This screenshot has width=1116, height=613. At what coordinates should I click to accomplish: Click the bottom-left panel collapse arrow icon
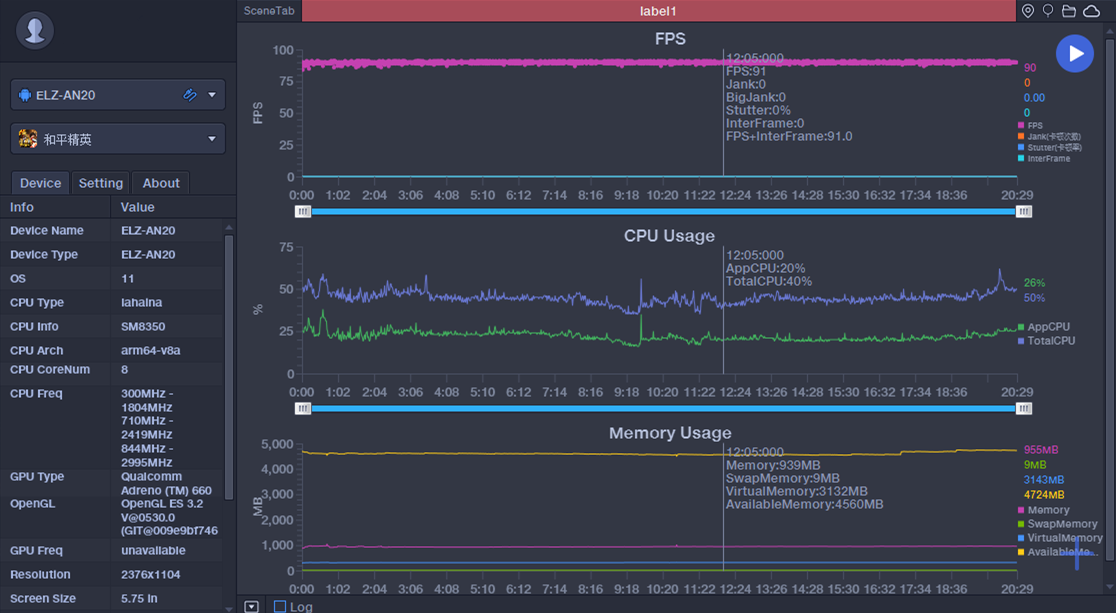pyautogui.click(x=252, y=606)
